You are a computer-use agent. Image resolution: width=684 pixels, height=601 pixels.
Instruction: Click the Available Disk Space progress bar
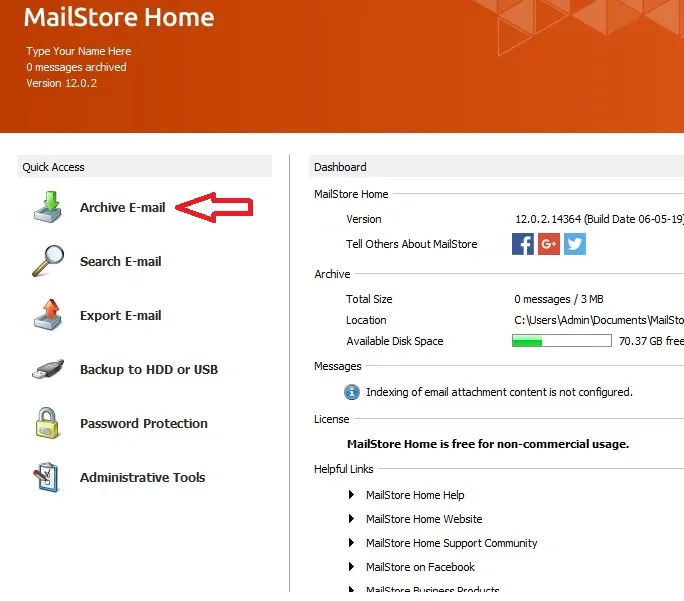point(562,341)
